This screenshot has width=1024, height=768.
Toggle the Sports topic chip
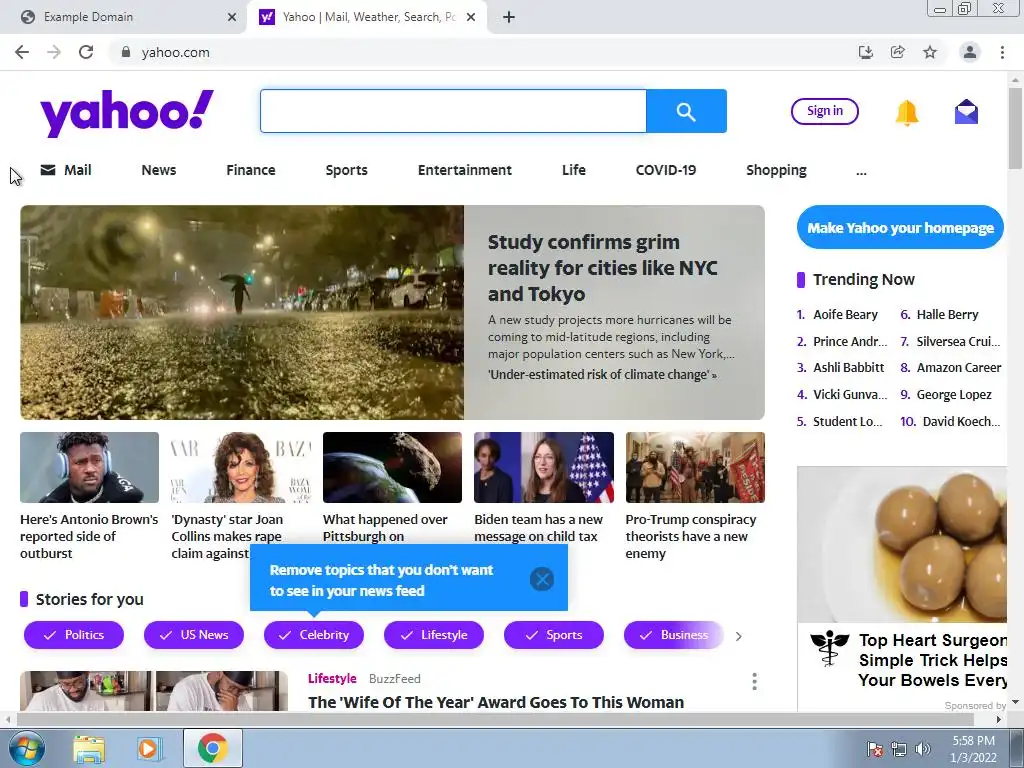pos(554,635)
